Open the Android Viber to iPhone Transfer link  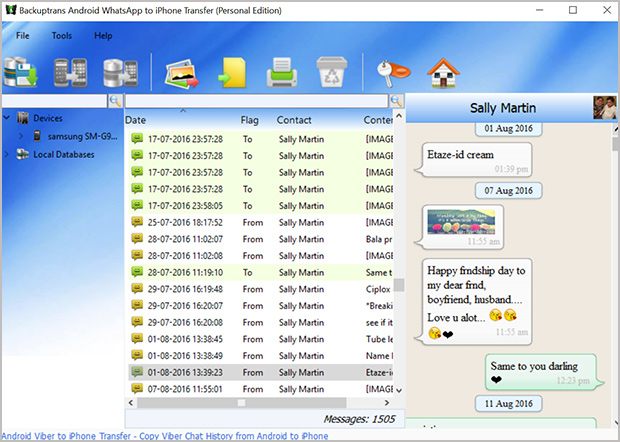tap(164, 436)
